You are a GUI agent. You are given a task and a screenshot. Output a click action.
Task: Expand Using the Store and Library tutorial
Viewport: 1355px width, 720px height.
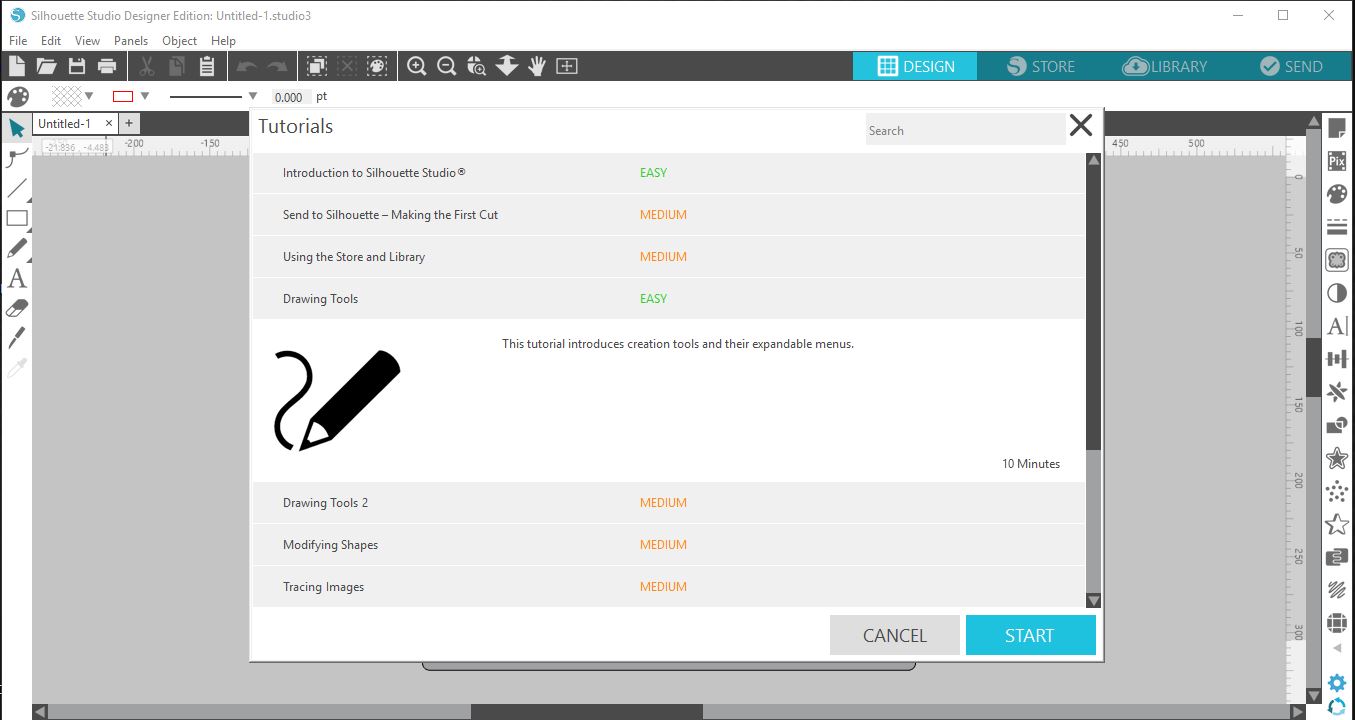(x=668, y=257)
